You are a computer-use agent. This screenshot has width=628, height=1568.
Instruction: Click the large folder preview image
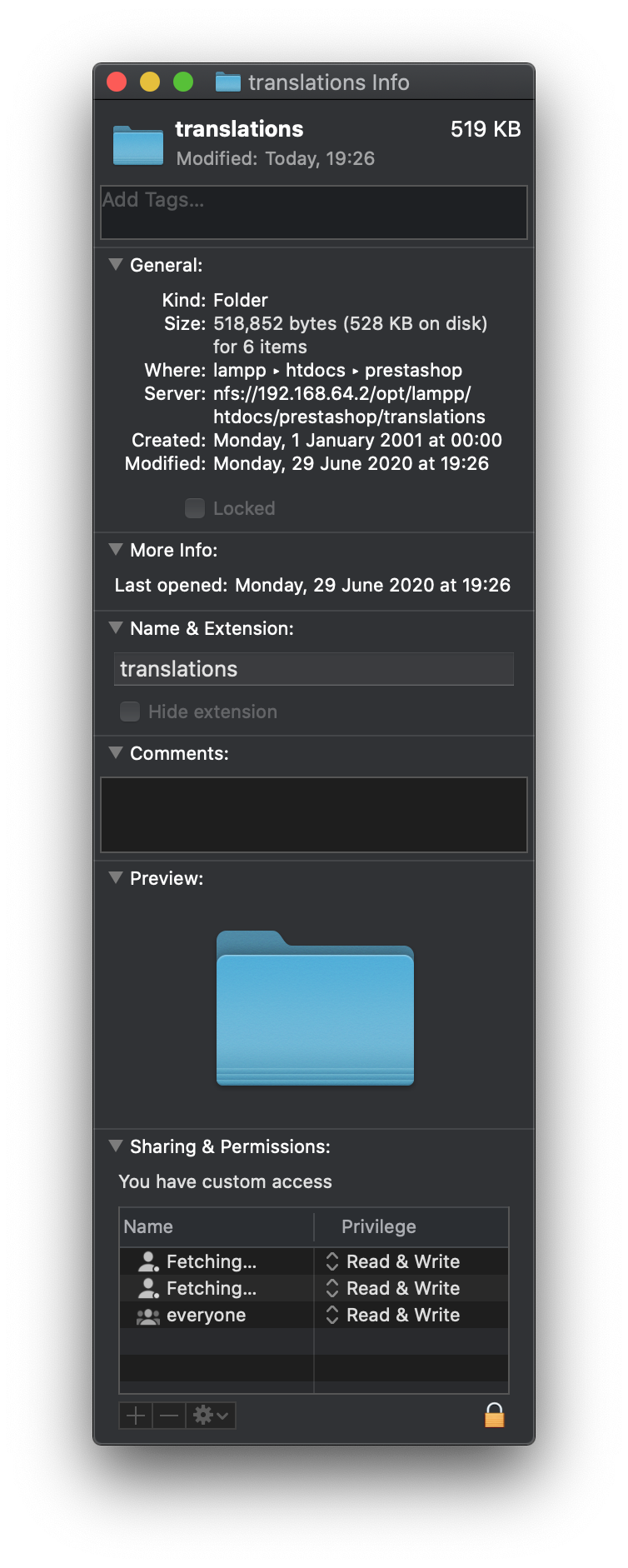[x=315, y=1008]
